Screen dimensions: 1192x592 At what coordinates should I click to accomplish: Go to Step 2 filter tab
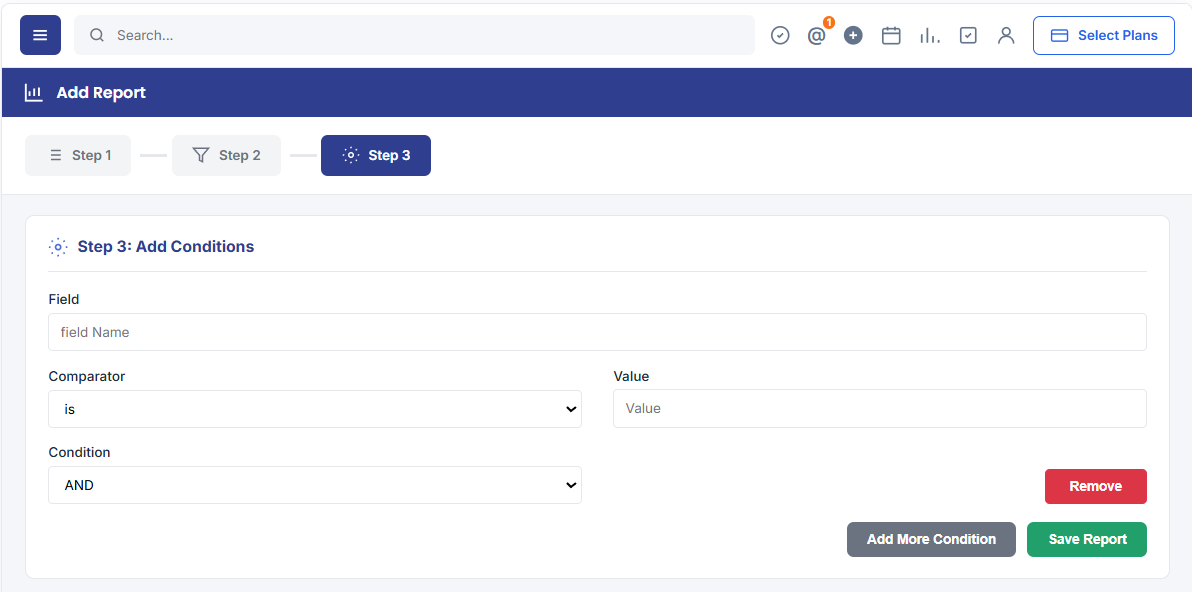(x=226, y=155)
